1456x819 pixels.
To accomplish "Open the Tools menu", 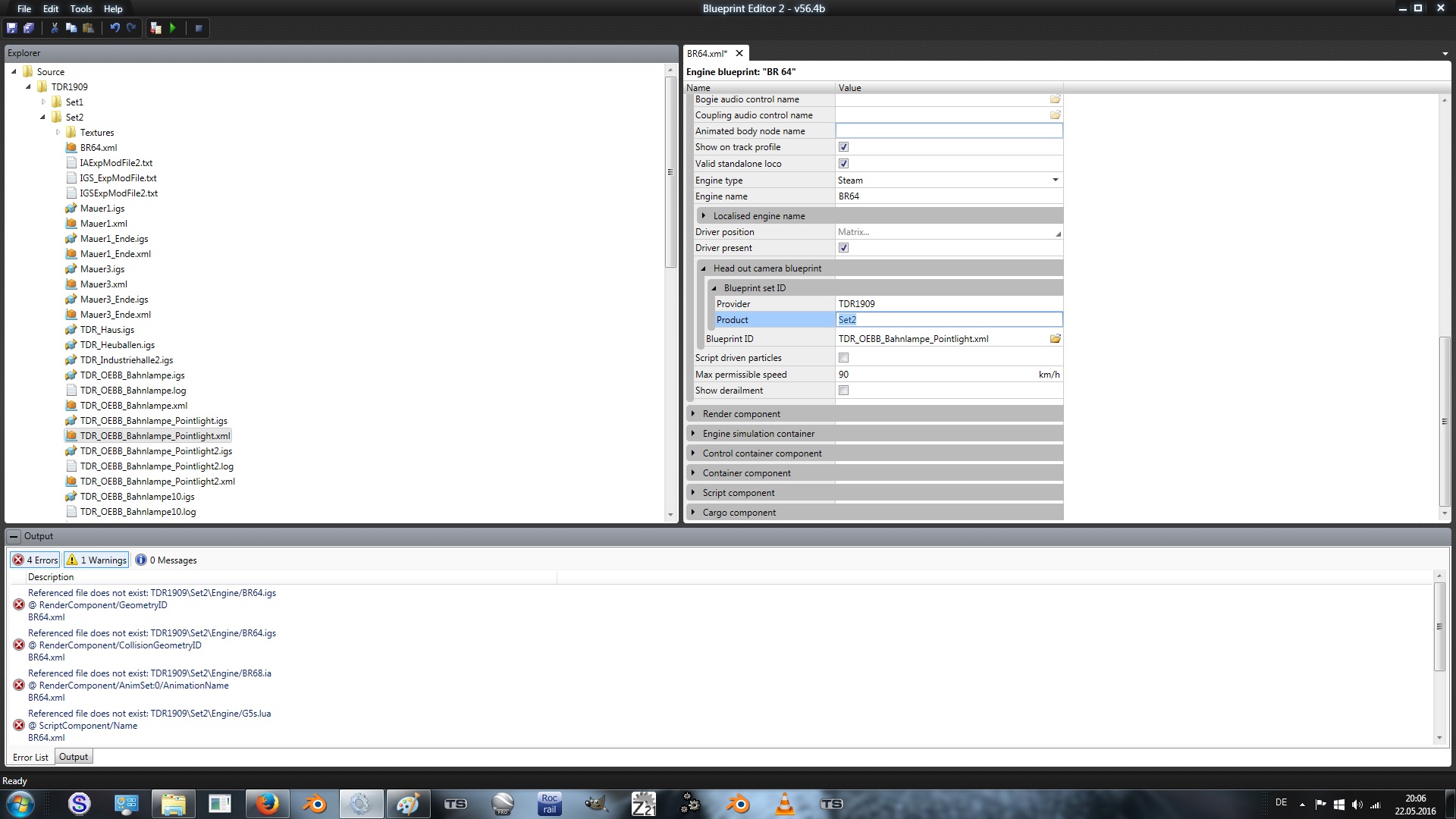I will (80, 8).
